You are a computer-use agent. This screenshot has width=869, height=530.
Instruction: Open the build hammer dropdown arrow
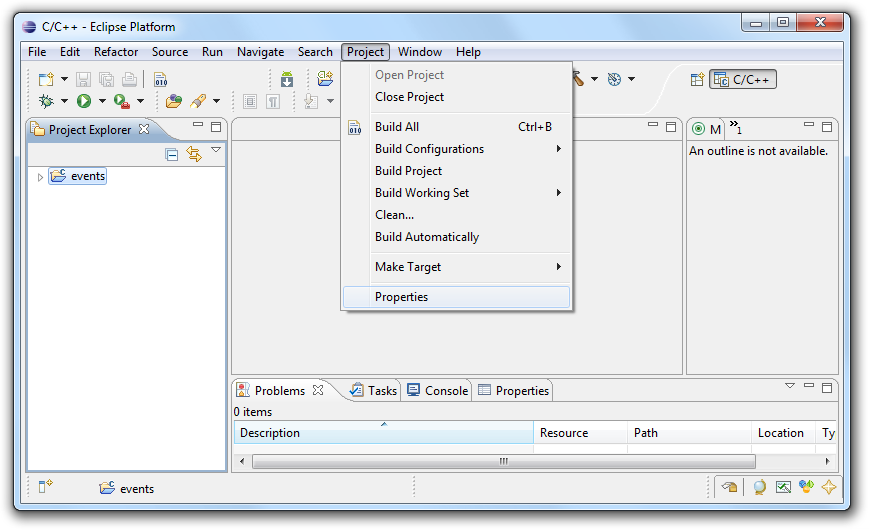tap(594, 79)
